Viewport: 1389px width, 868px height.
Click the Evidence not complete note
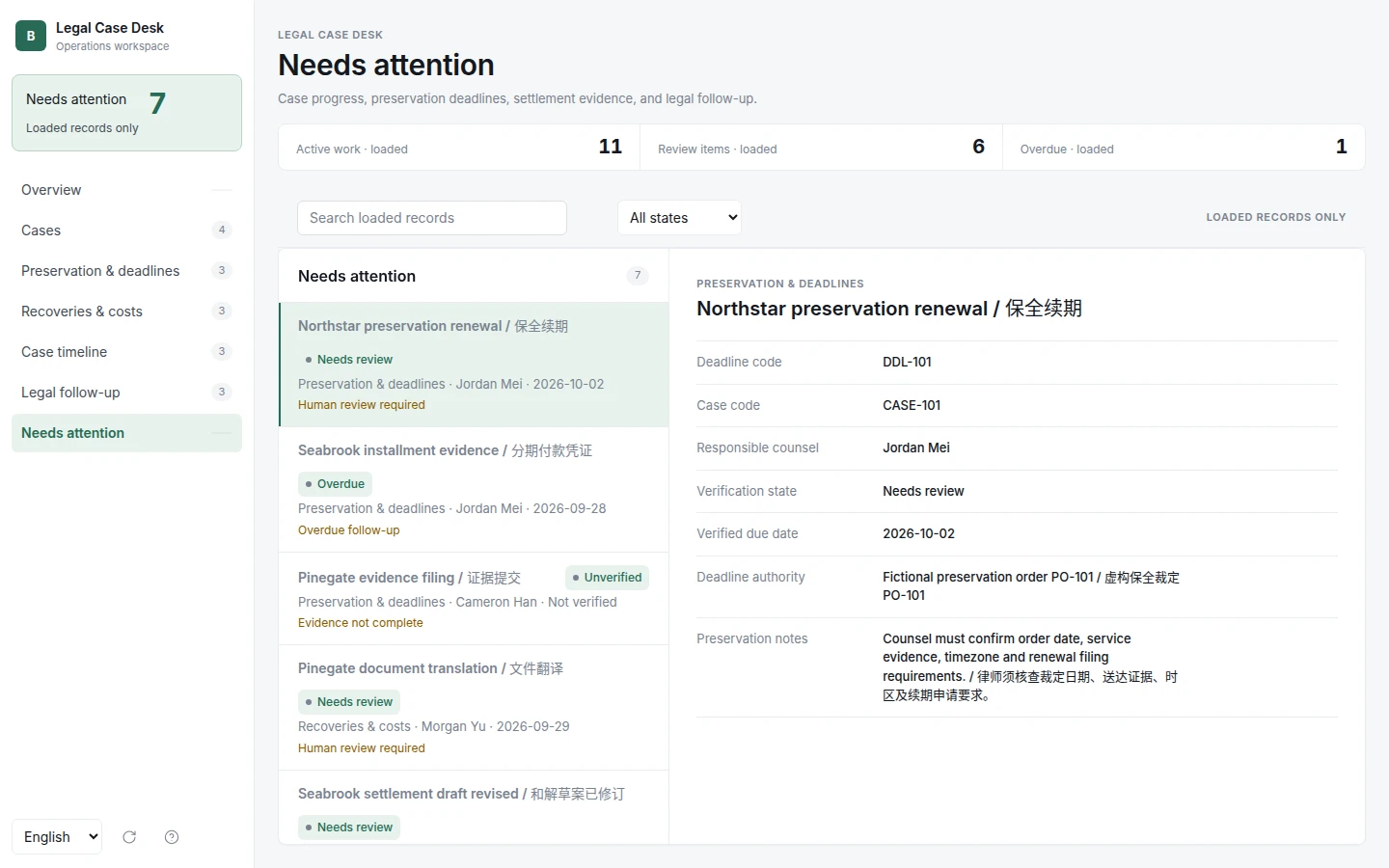pos(361,623)
